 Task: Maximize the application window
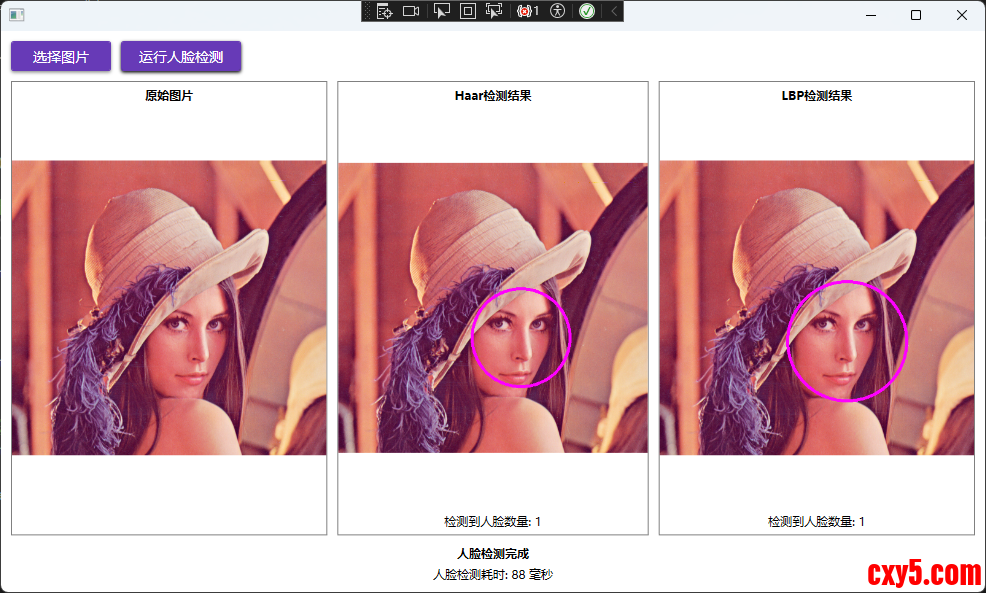[x=916, y=15]
